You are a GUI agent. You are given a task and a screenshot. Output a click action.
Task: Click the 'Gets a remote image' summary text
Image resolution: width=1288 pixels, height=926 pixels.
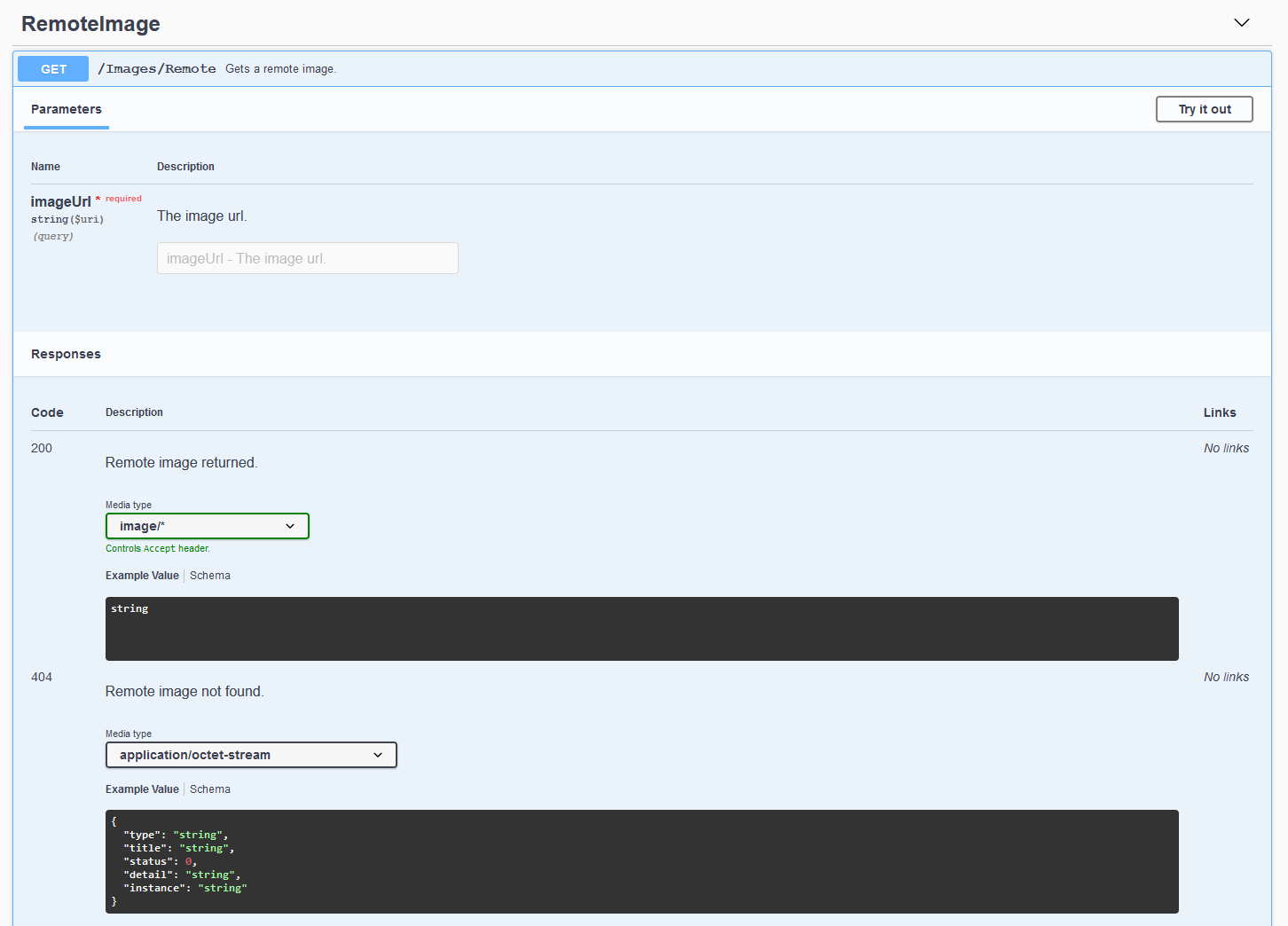(x=280, y=68)
